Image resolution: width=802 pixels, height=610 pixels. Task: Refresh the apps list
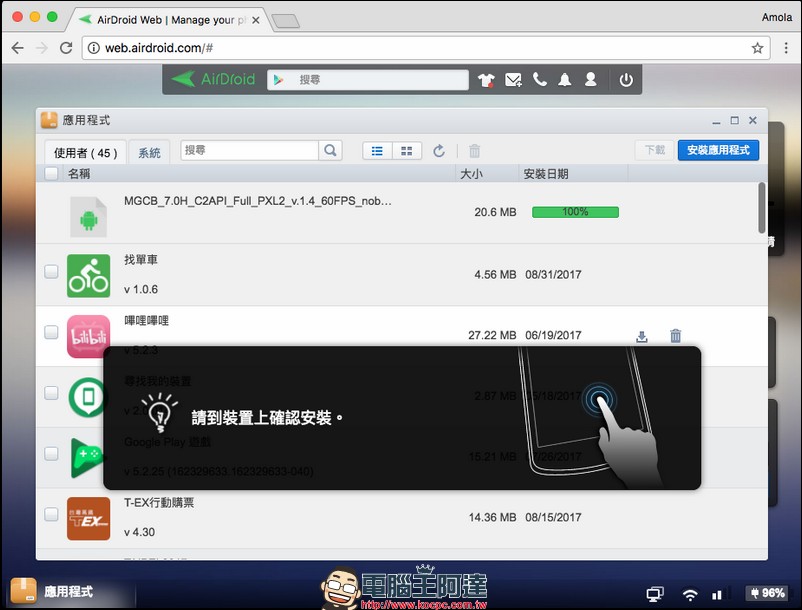coord(439,151)
